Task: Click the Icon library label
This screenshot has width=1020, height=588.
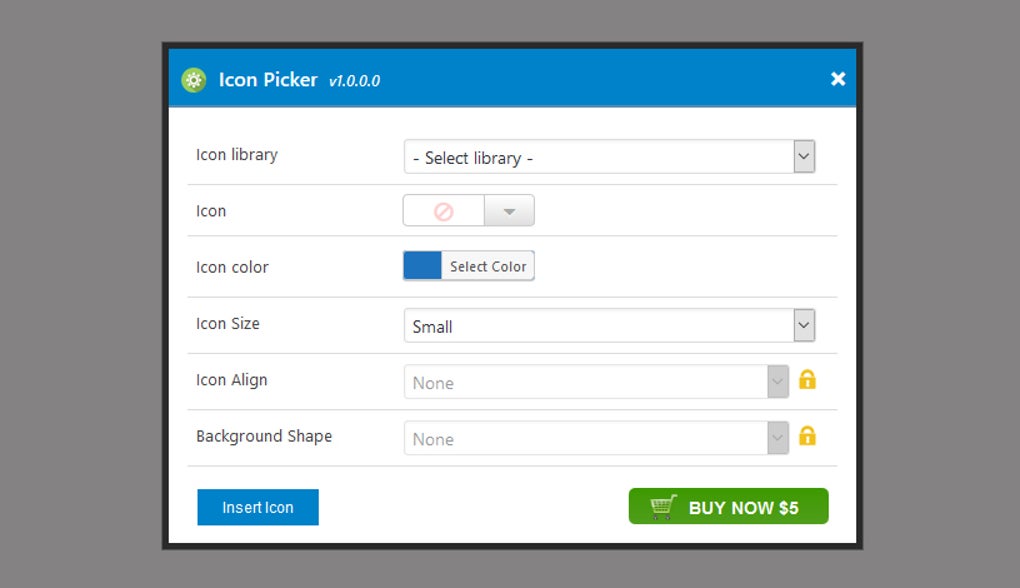Action: (237, 155)
